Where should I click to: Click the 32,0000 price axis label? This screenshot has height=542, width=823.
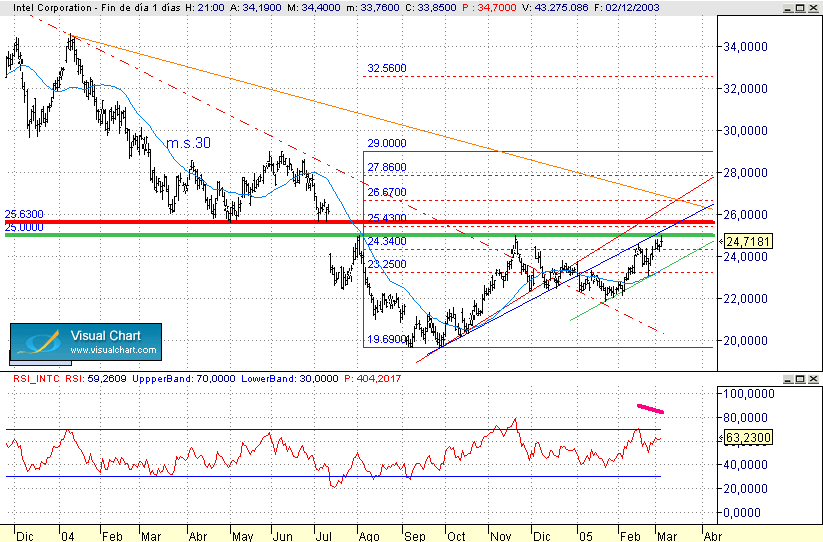coord(745,89)
